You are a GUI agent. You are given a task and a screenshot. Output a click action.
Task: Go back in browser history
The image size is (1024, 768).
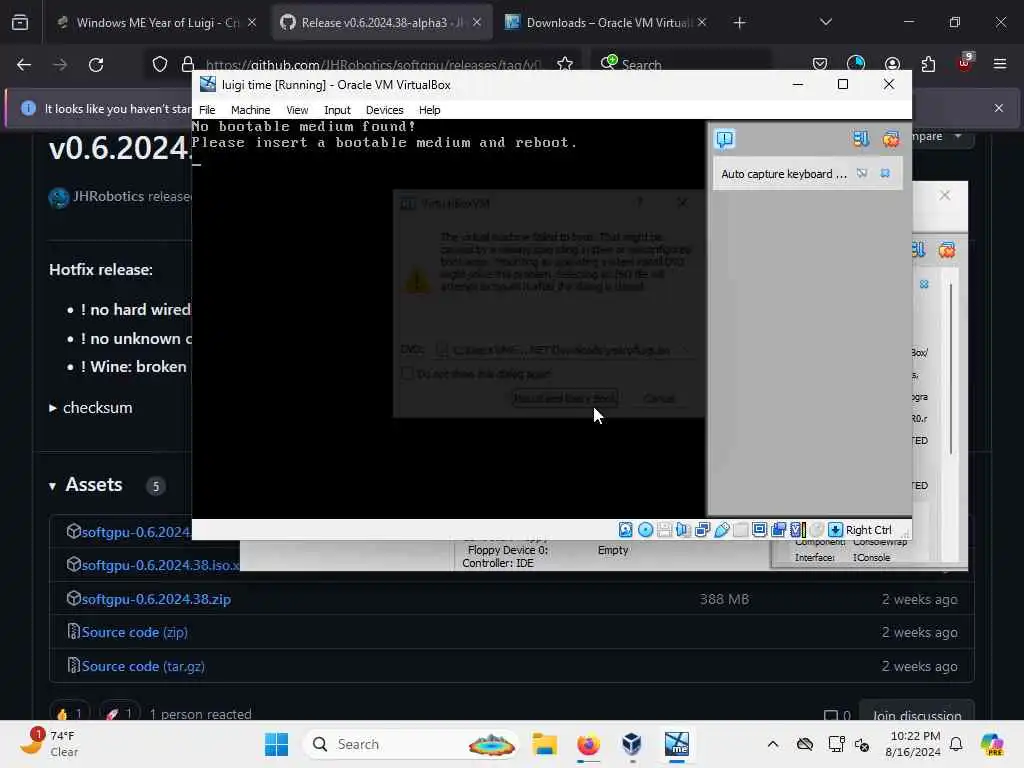click(x=24, y=65)
